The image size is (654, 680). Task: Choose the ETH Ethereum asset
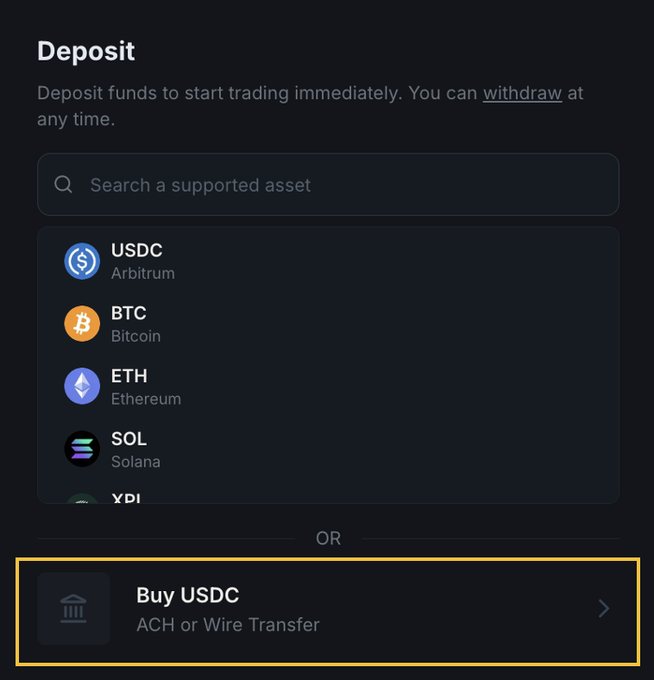click(328, 387)
